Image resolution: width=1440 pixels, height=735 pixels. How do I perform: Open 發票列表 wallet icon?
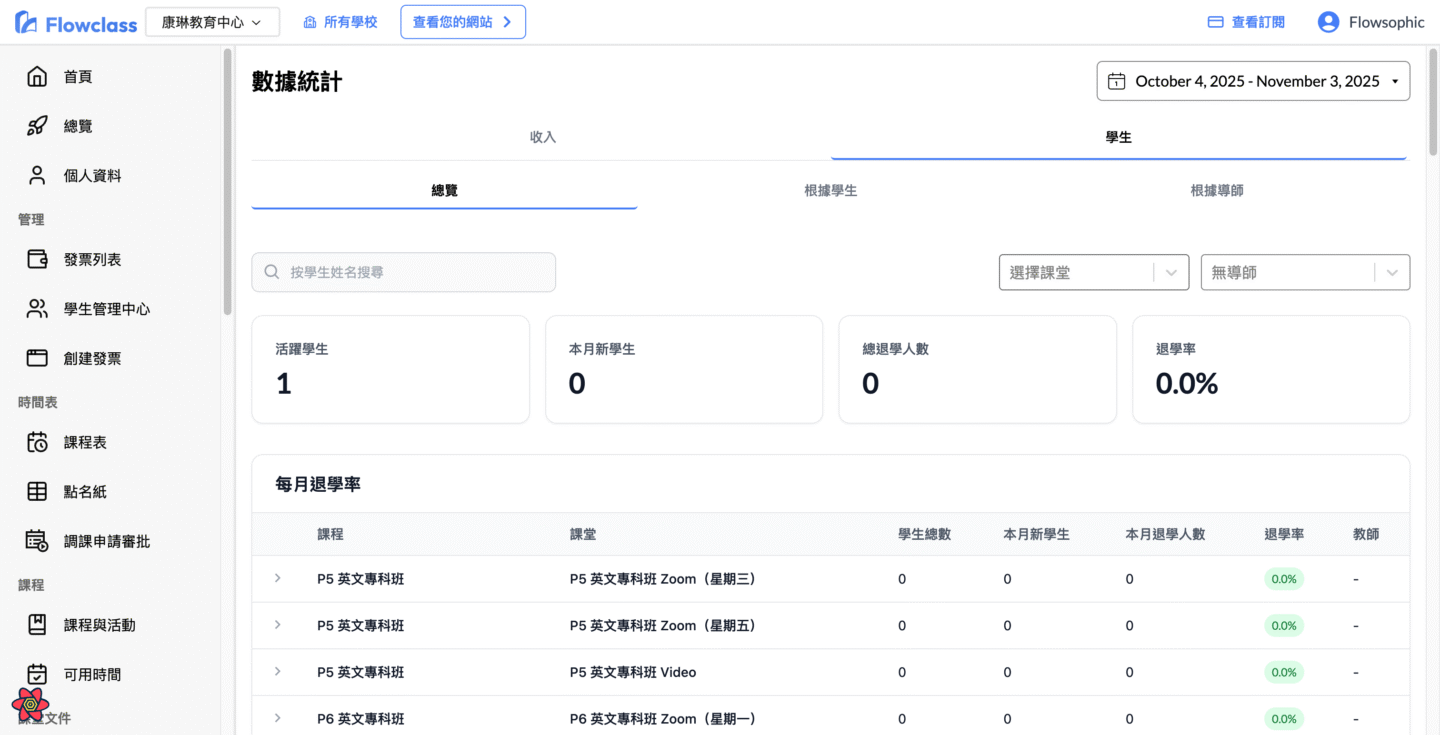coord(37,260)
